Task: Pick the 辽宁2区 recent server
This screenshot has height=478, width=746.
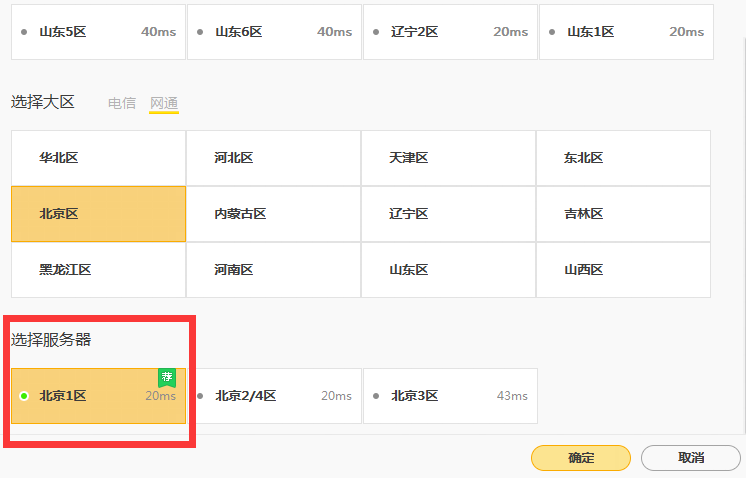Action: pyautogui.click(x=450, y=32)
